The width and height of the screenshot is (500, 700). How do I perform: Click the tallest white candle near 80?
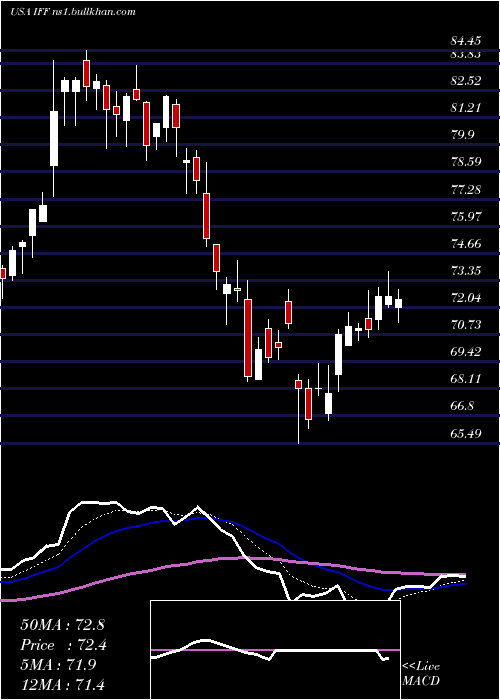54,138
